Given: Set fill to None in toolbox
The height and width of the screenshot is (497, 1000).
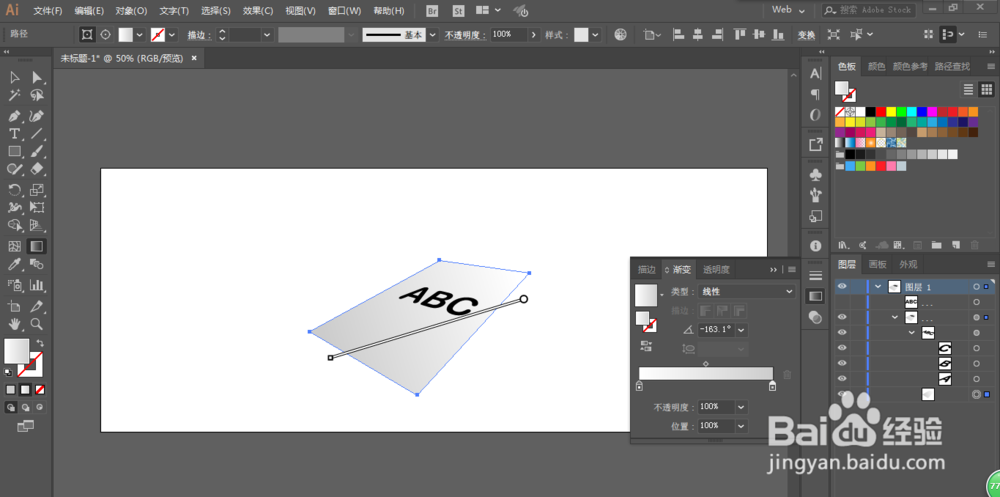Looking at the screenshot, I should [40, 389].
